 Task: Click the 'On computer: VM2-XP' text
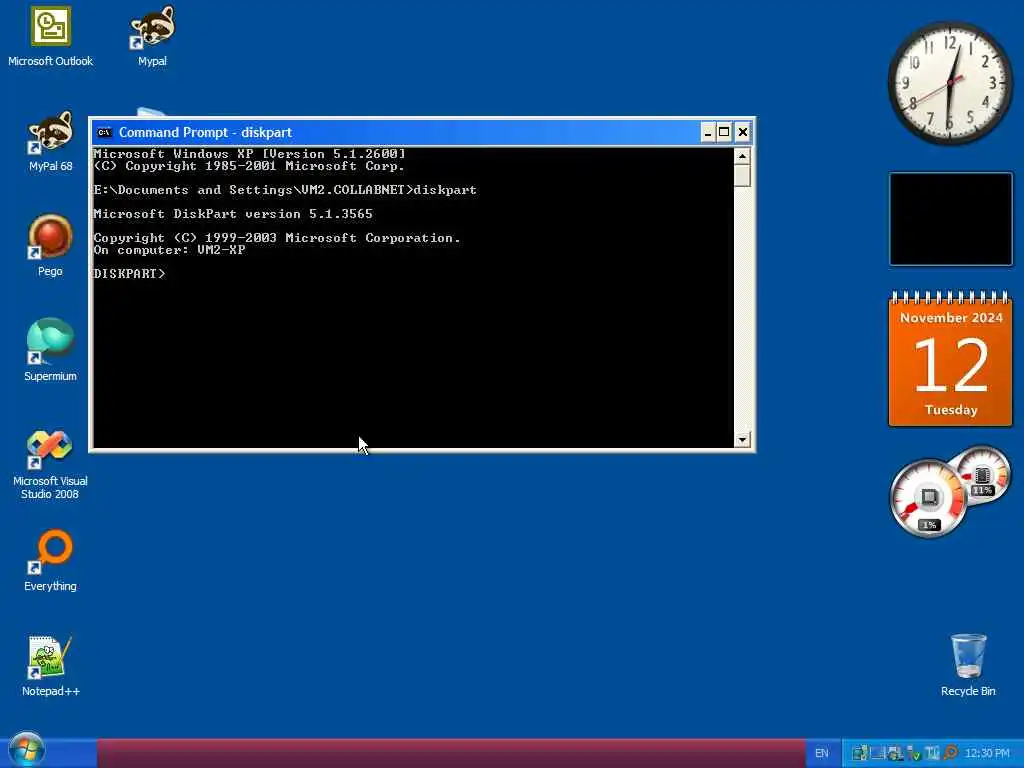169,250
